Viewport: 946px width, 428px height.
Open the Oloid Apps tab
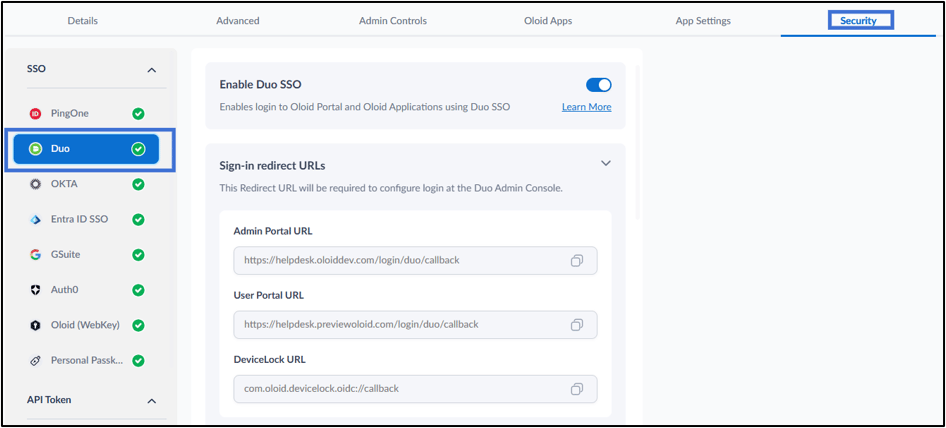(548, 21)
